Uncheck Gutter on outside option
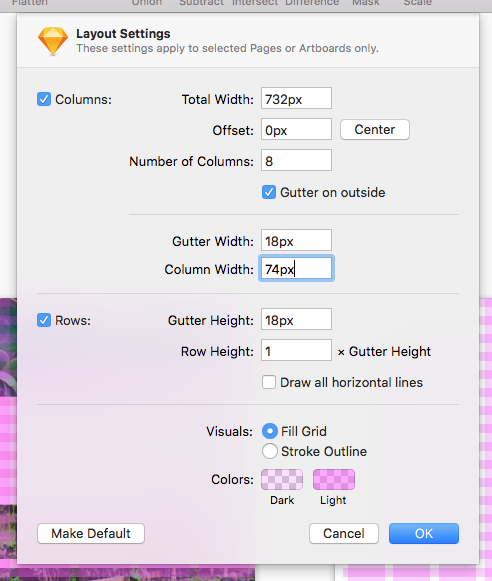 click(269, 192)
